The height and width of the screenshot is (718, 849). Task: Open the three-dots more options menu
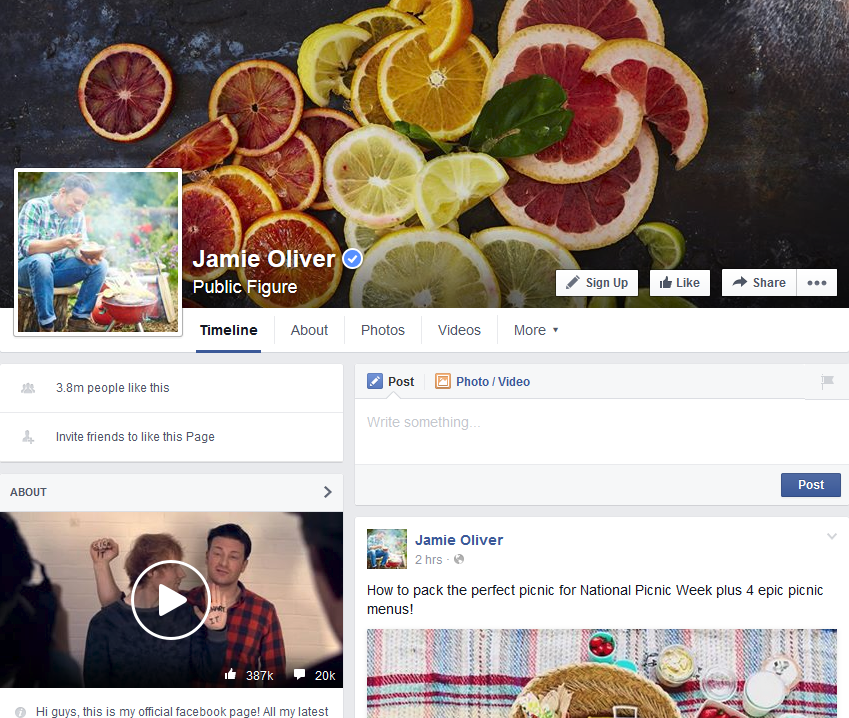tap(817, 283)
